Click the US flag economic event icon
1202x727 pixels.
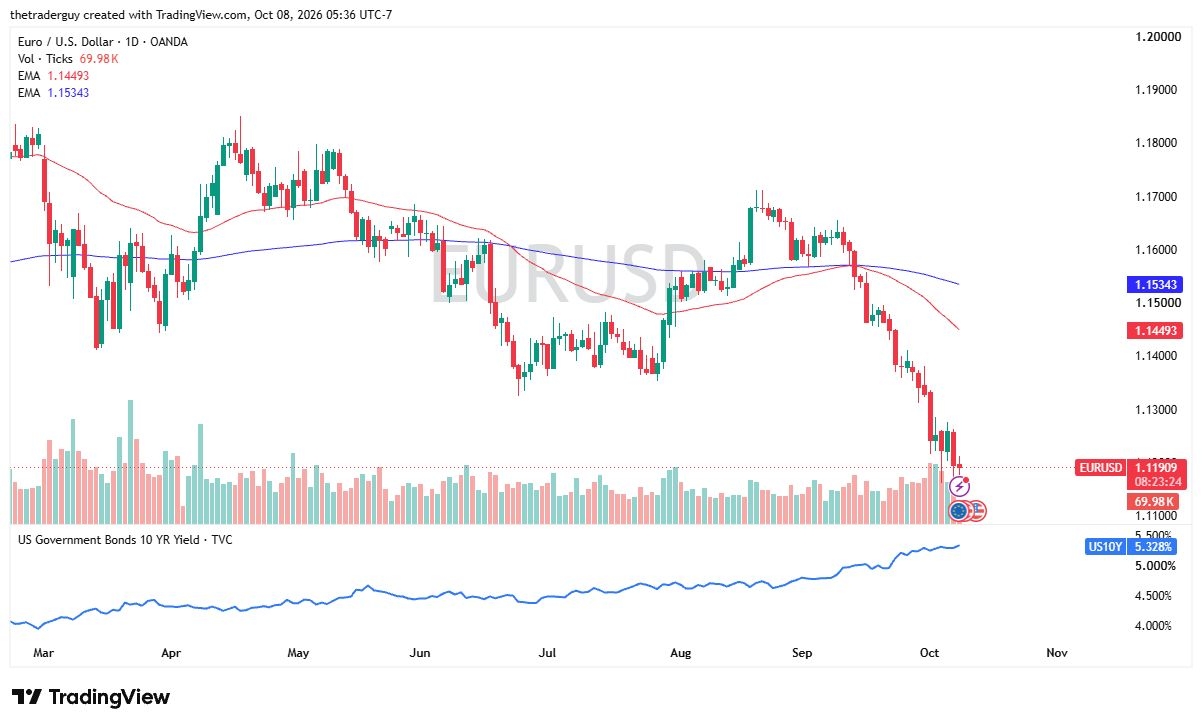pyautogui.click(x=977, y=511)
